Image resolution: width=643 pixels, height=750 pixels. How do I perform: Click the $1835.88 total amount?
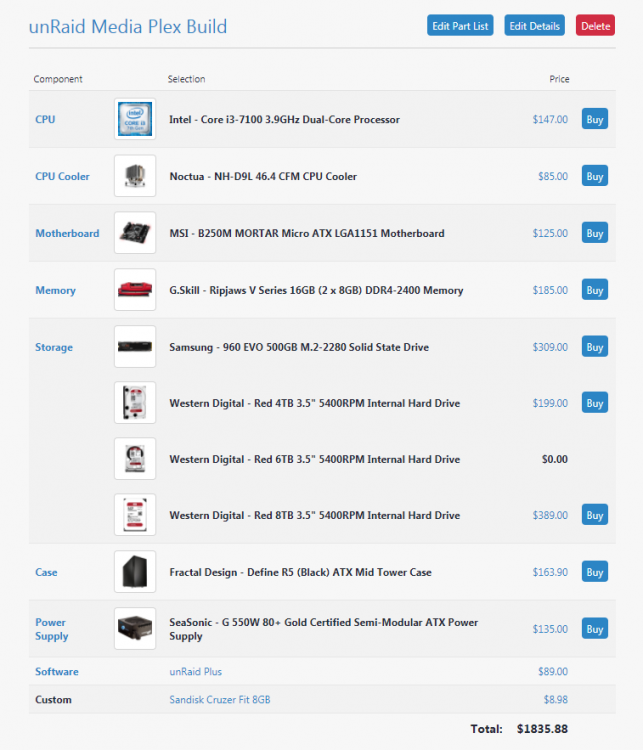(543, 729)
